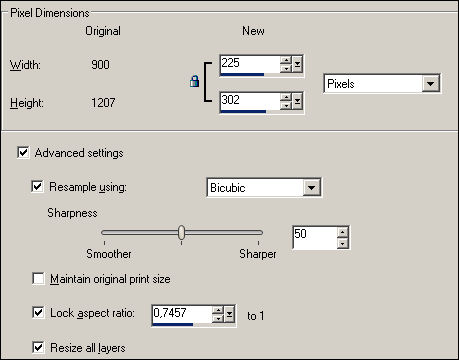This screenshot has width=459, height=360.
Task: Click the aspect ratio lock icon
Action: pos(195,81)
